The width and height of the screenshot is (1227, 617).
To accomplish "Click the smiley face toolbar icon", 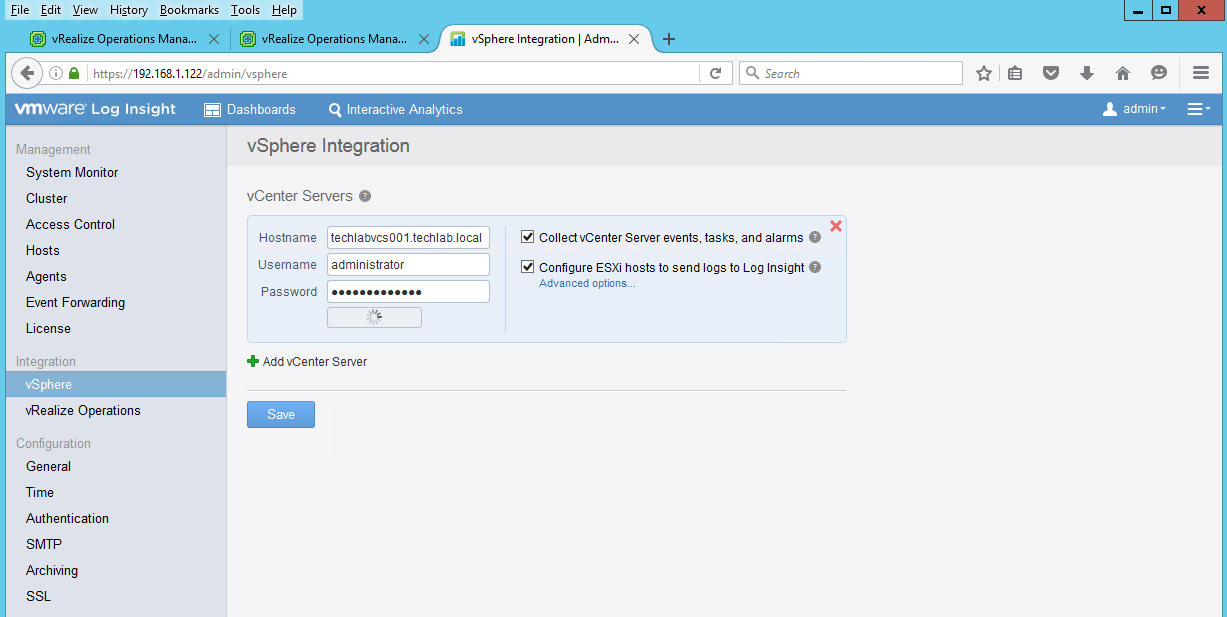I will pyautogui.click(x=1159, y=73).
